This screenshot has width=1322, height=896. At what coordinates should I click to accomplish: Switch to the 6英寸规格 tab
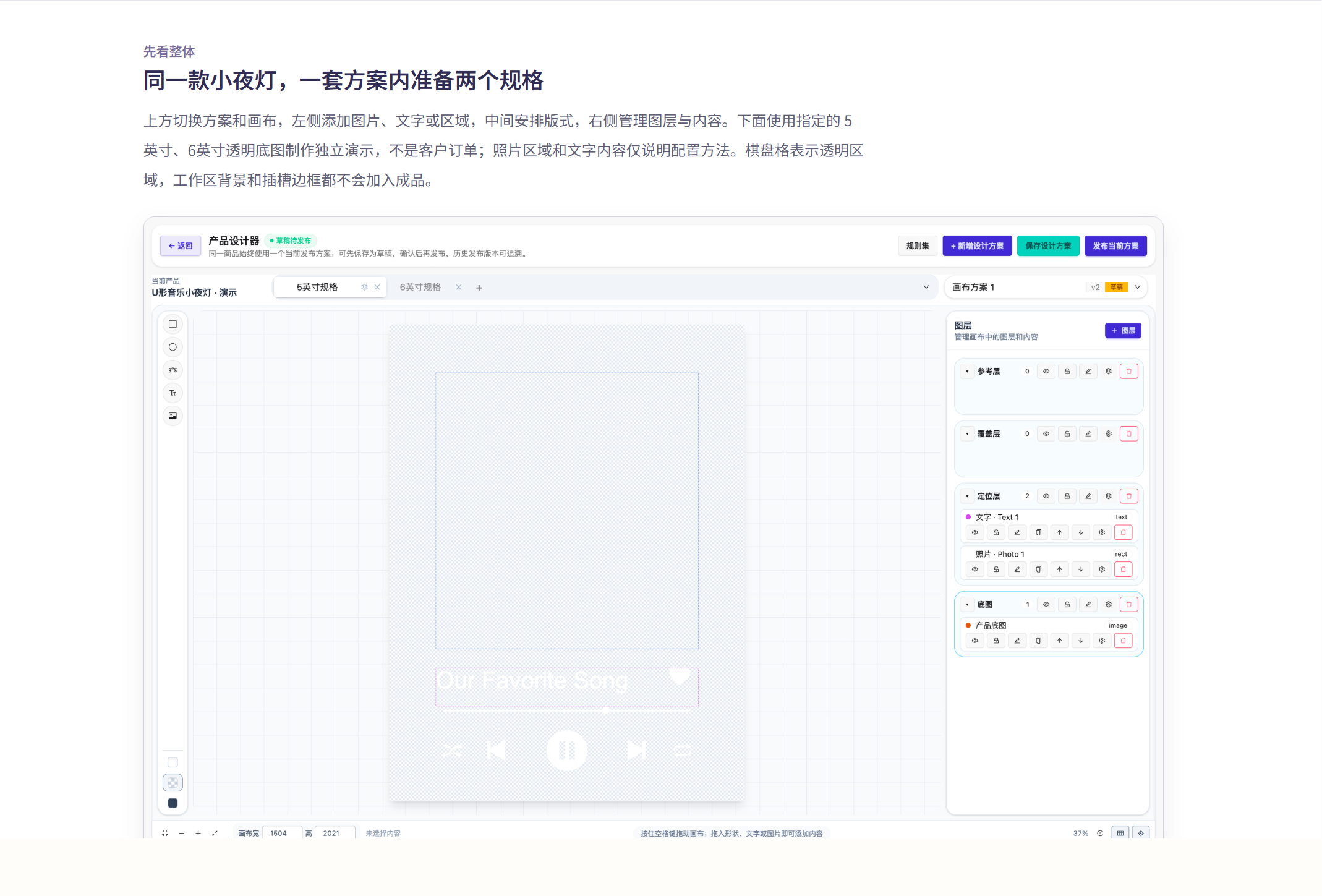coord(420,287)
